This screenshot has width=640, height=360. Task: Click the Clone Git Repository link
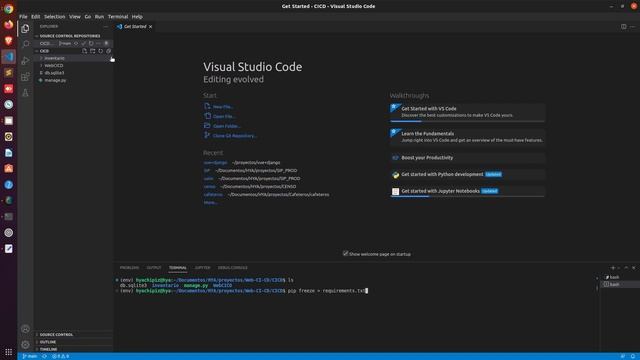click(x=235, y=136)
